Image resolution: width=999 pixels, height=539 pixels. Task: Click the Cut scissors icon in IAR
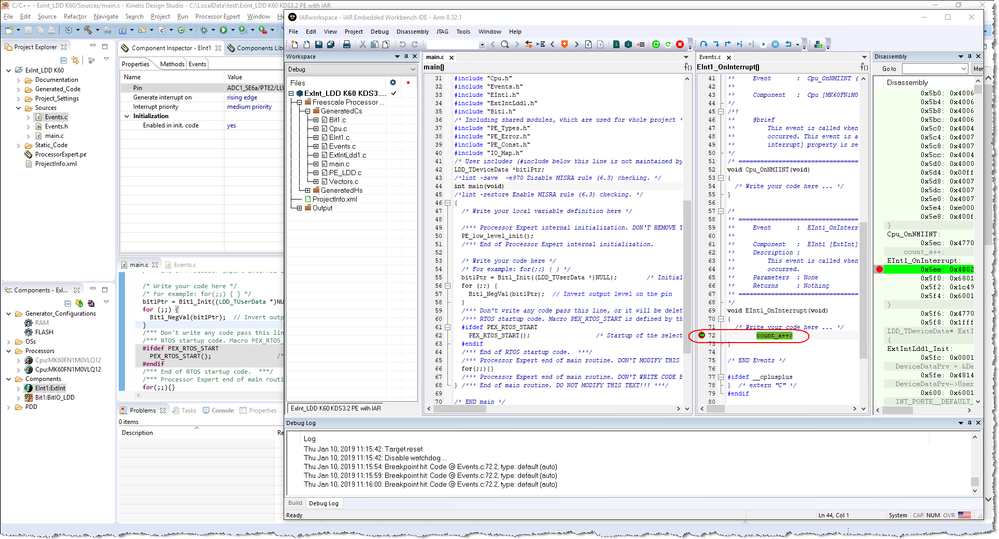363,45
